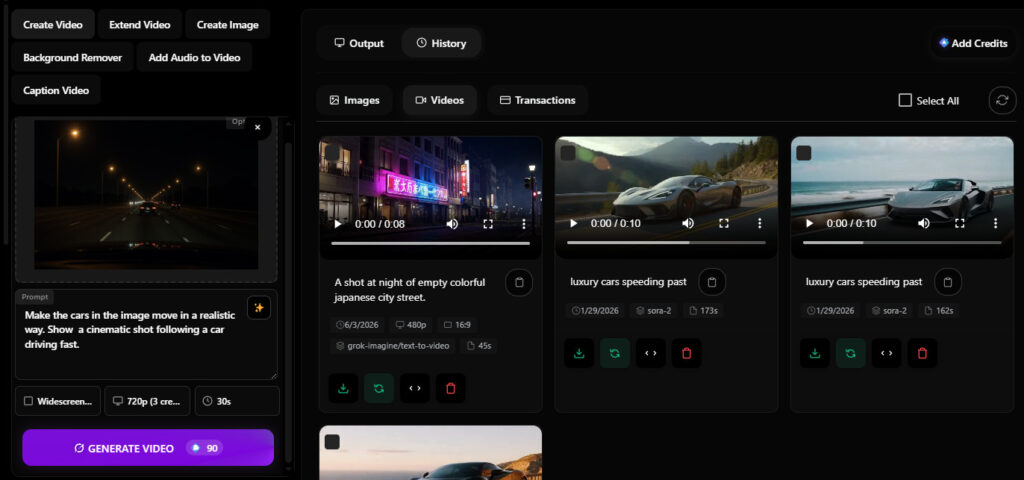This screenshot has width=1024, height=480.
Task: Select the Japanese city street video checkbox
Action: point(332,152)
